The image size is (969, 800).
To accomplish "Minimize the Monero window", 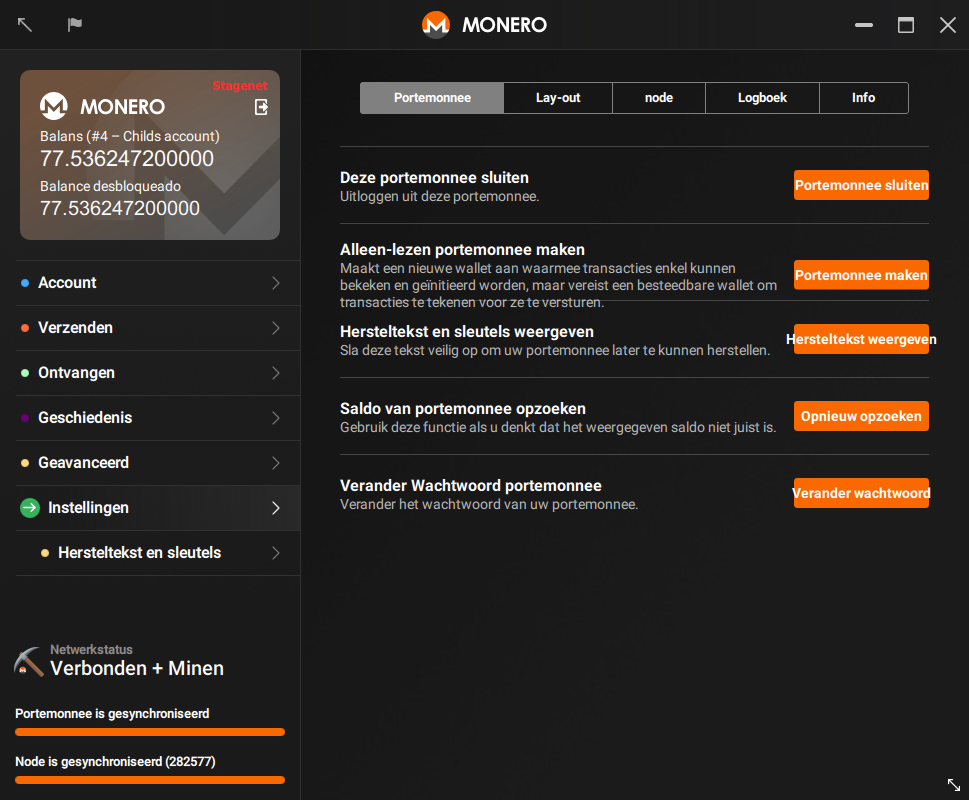I will click(x=864, y=25).
